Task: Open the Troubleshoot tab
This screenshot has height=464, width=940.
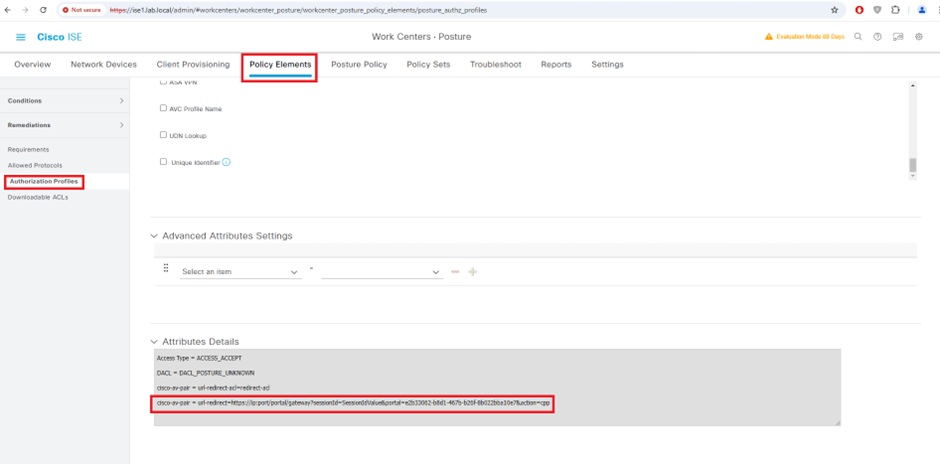Action: click(495, 64)
